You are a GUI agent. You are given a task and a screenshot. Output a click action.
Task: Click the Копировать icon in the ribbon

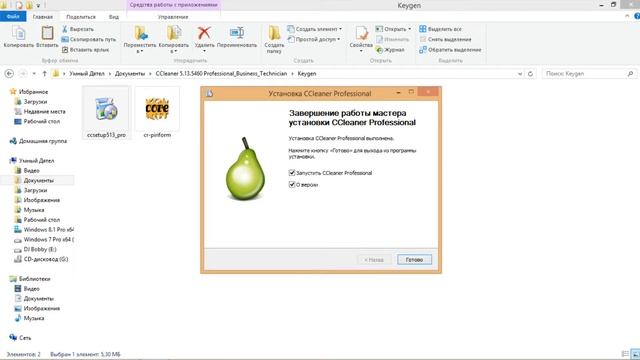tap(18, 33)
